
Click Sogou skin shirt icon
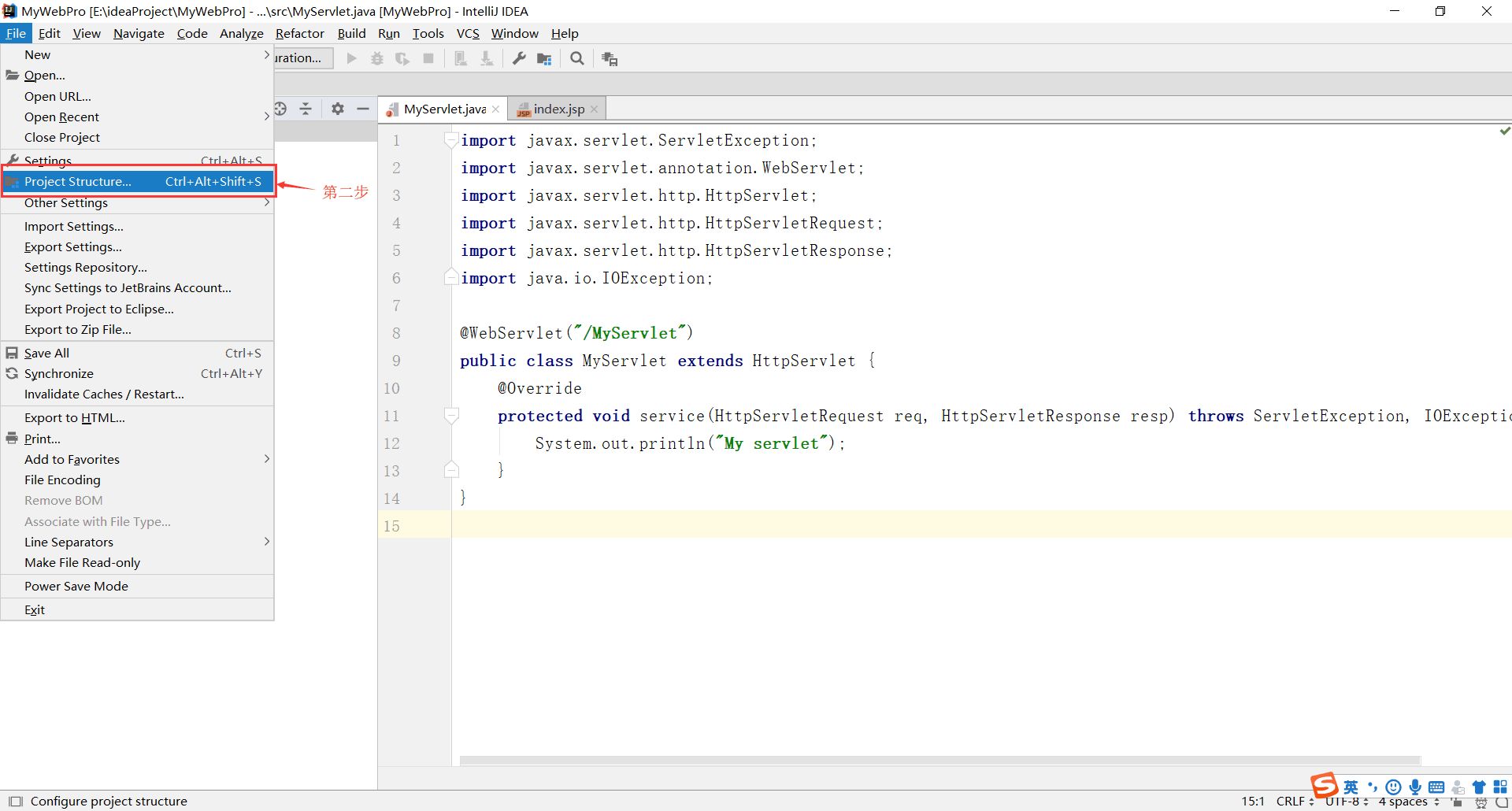click(x=1479, y=787)
